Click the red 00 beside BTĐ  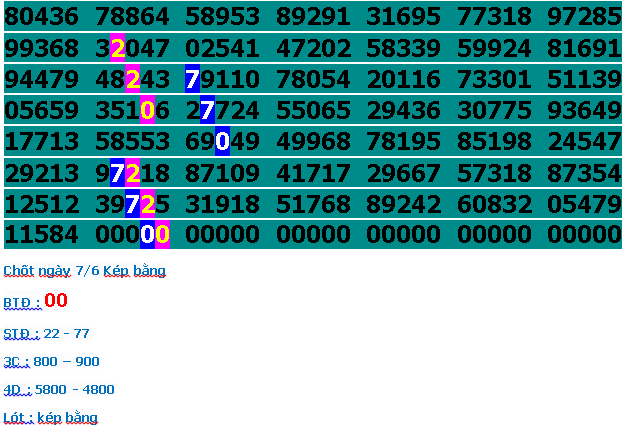click(56, 301)
